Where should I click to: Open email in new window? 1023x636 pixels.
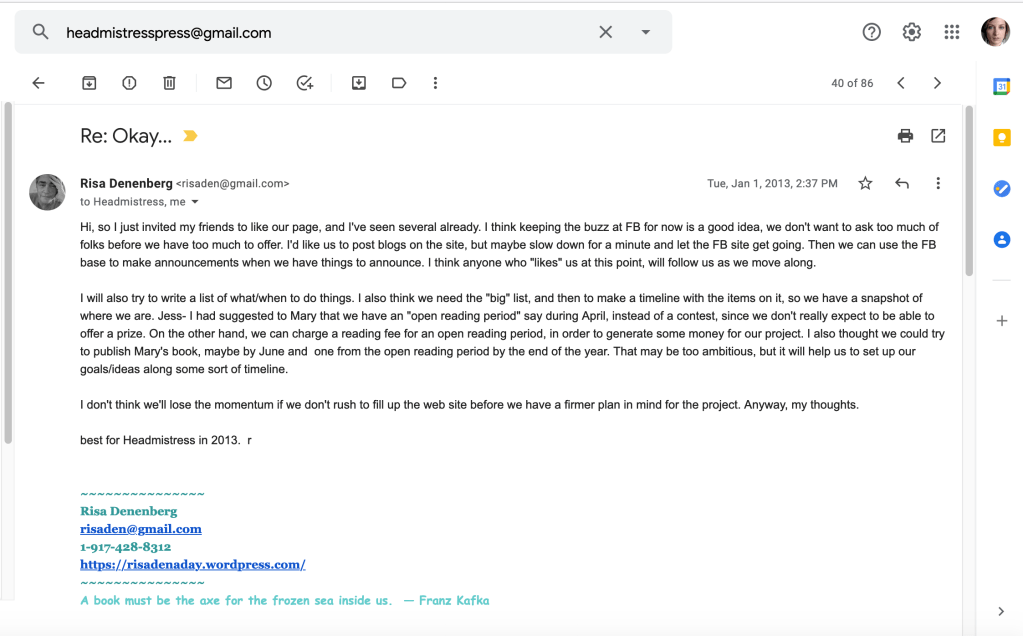coord(938,136)
